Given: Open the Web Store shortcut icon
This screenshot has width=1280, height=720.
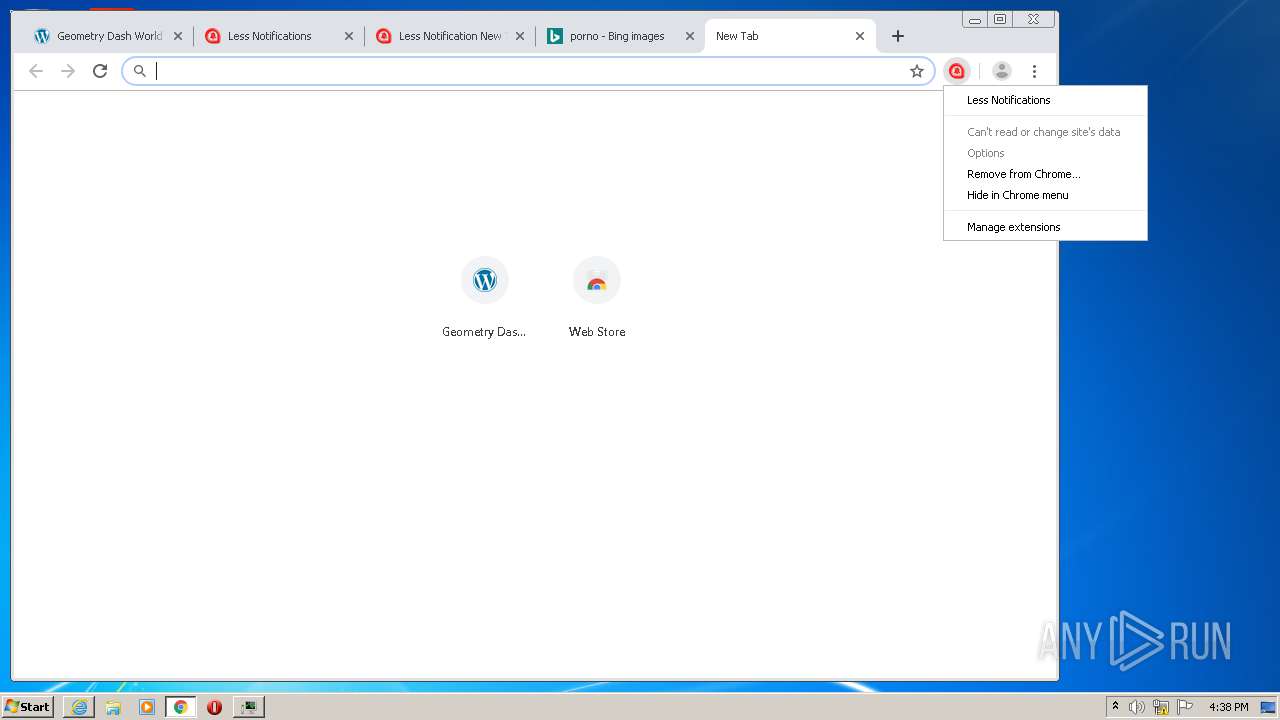Looking at the screenshot, I should [x=597, y=281].
